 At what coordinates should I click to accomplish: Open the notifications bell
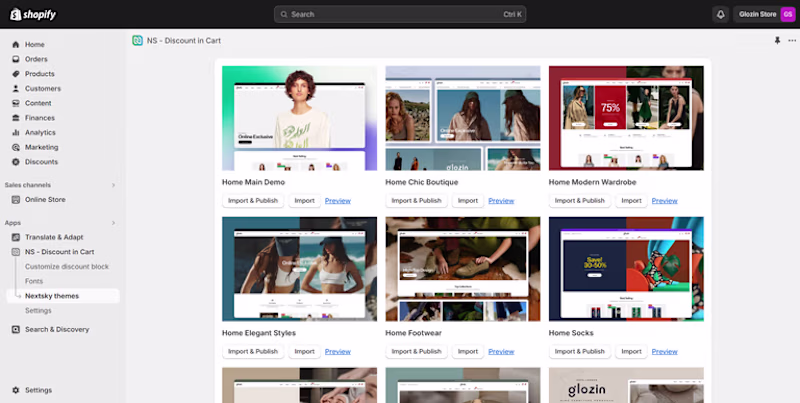[x=720, y=14]
